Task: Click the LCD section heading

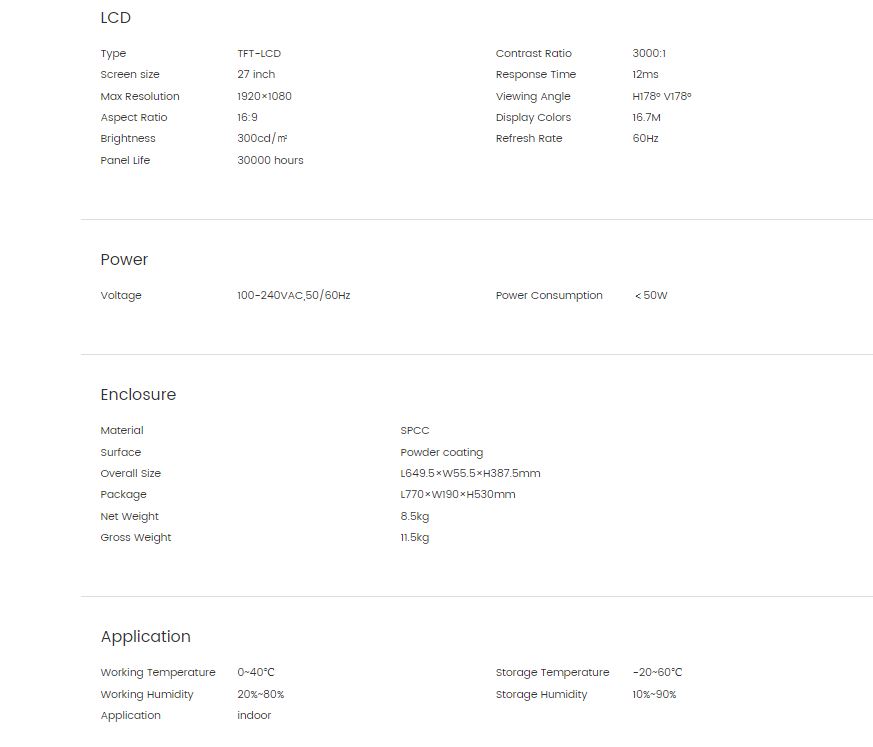Action: [115, 18]
